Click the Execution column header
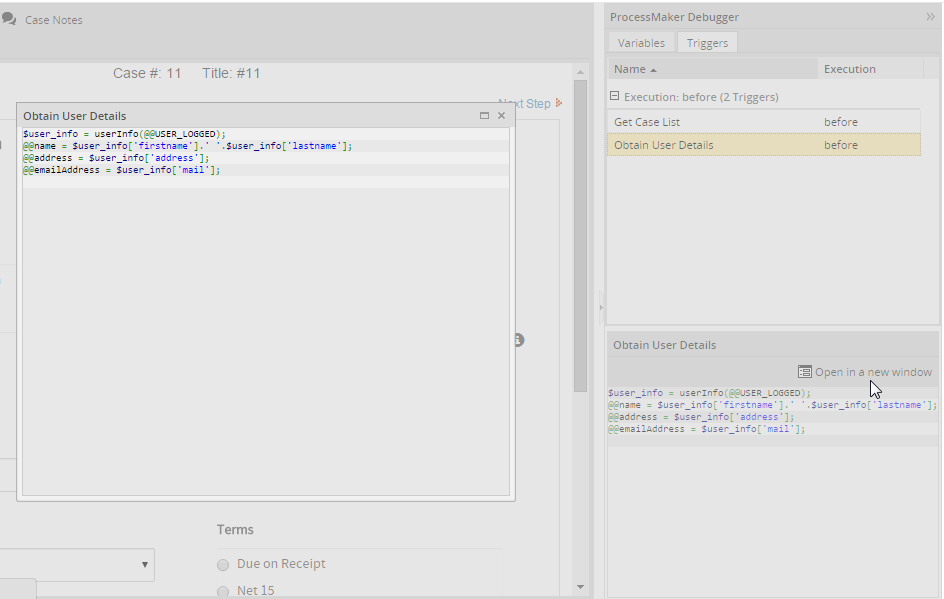This screenshot has height=599, width=944. coord(849,69)
